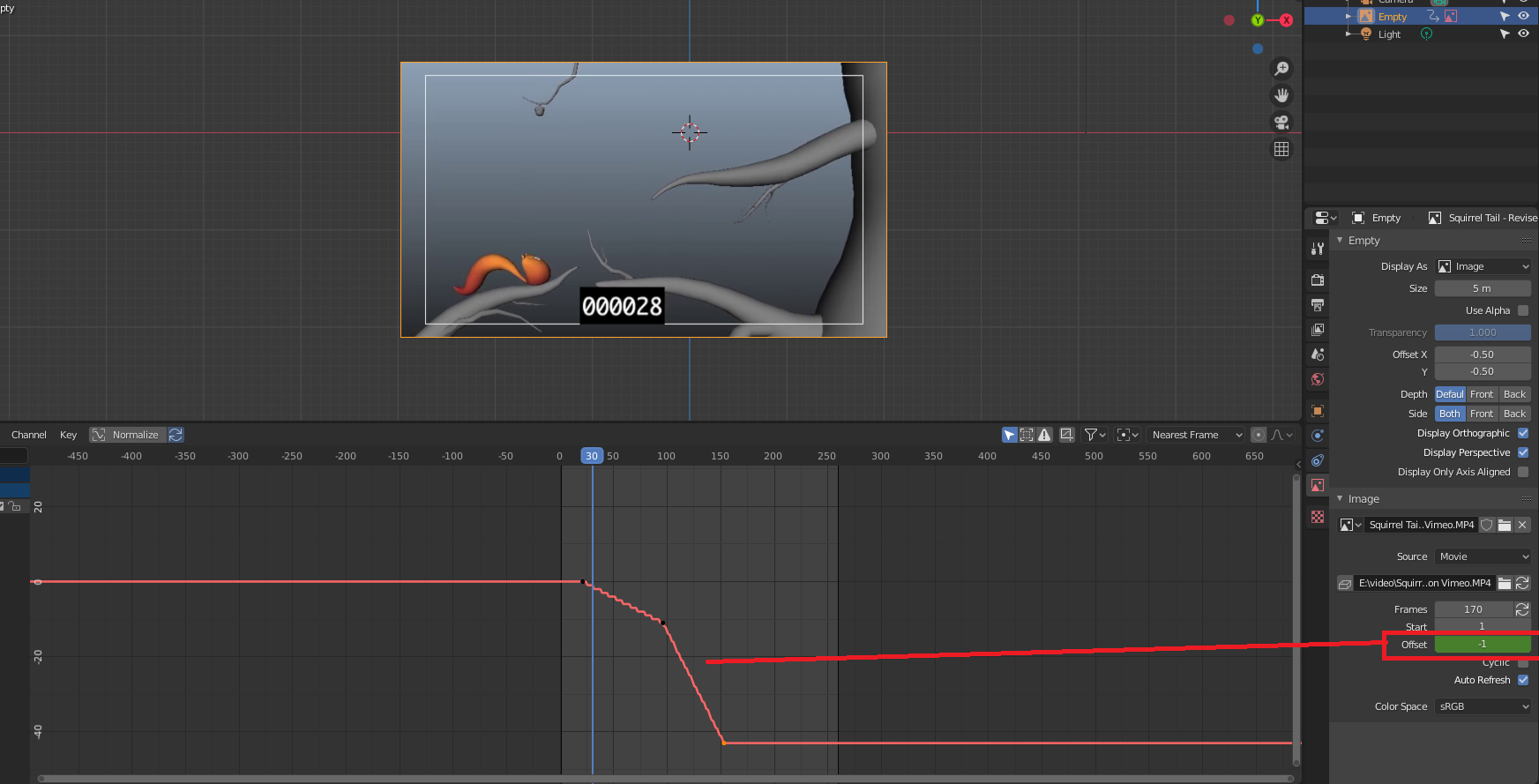This screenshot has width=1539, height=784.
Task: Toggle camera view icon in viewport
Action: (1281, 123)
